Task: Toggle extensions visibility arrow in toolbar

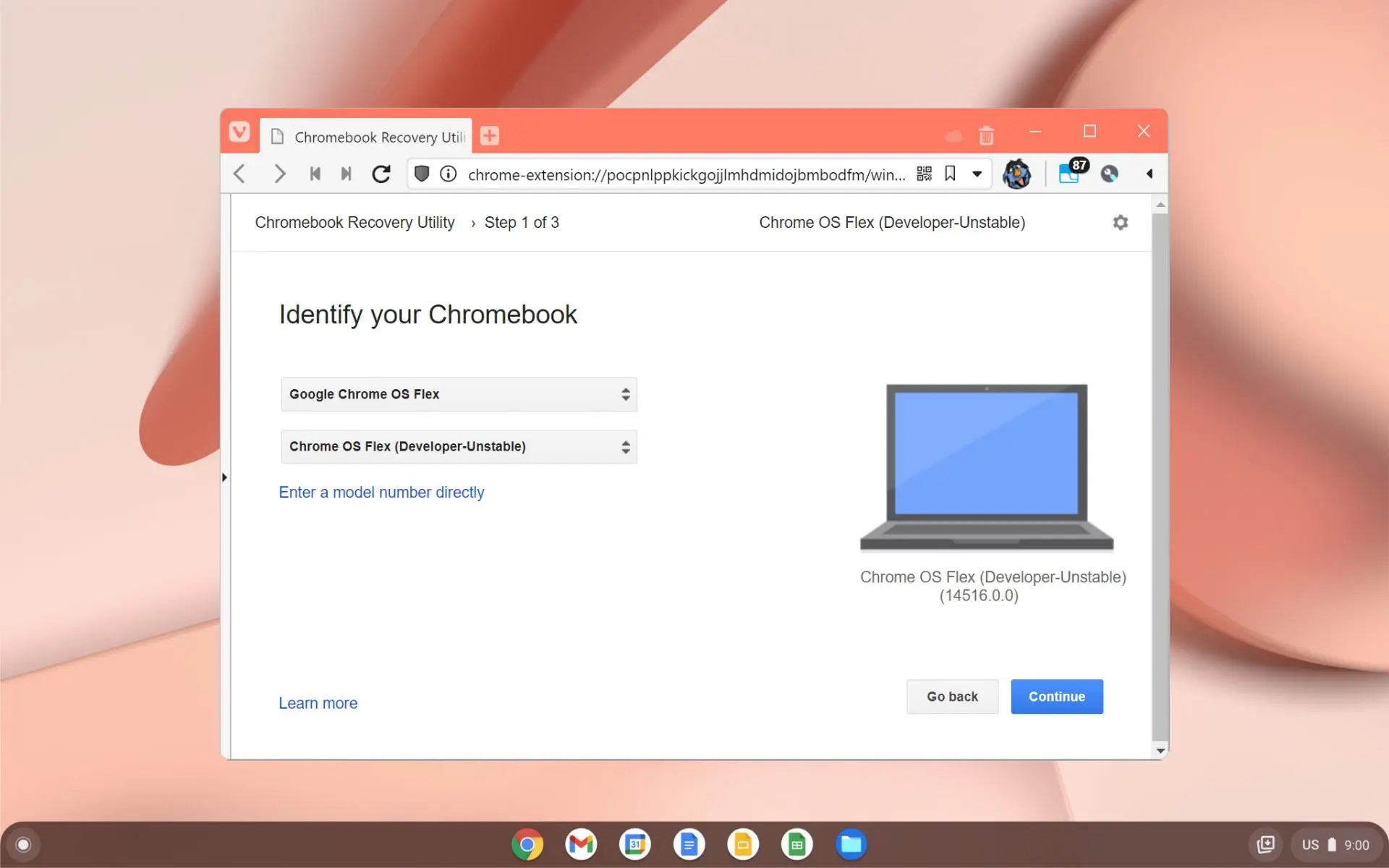Action: click(1150, 174)
